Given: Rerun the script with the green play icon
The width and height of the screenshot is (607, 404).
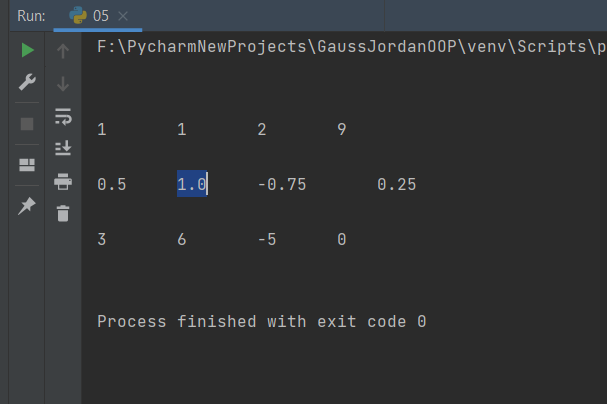Looking at the screenshot, I should [27, 50].
